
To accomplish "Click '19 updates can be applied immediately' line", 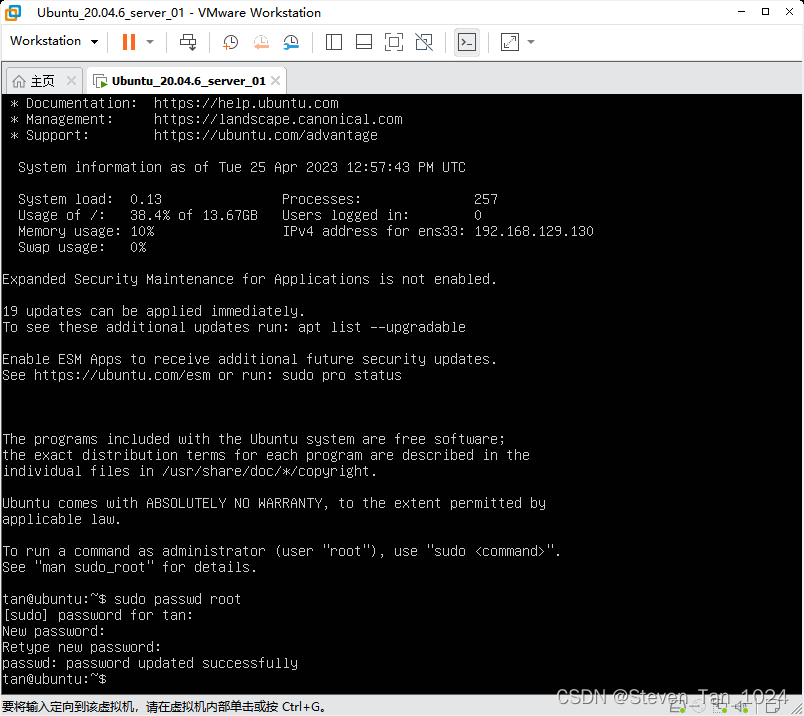I will [x=153, y=311].
